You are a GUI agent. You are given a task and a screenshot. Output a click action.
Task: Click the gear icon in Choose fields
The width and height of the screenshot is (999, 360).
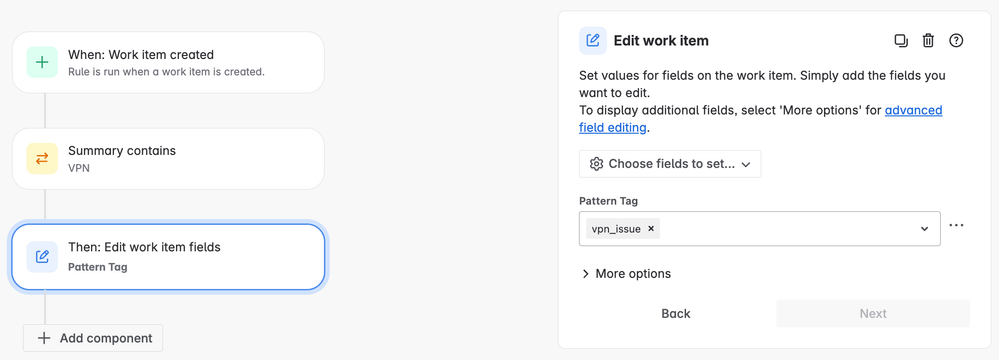click(596, 164)
